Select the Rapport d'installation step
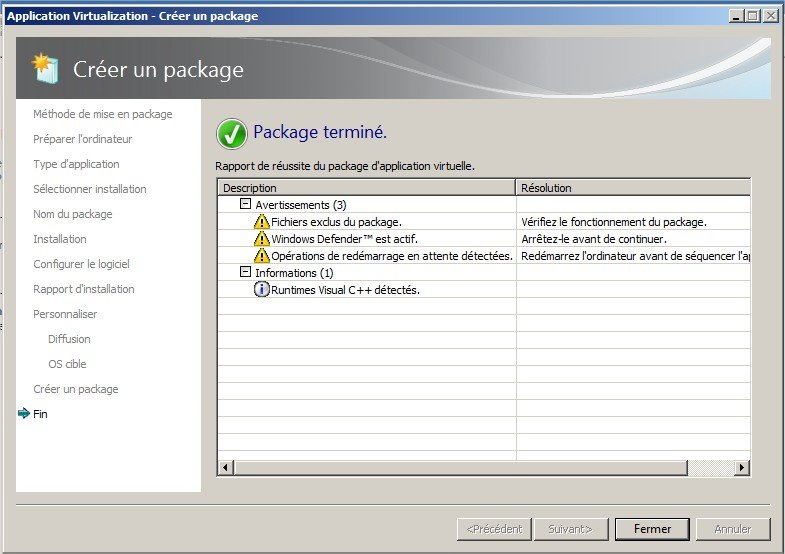Screen dimensions: 785x554 (x=83, y=289)
